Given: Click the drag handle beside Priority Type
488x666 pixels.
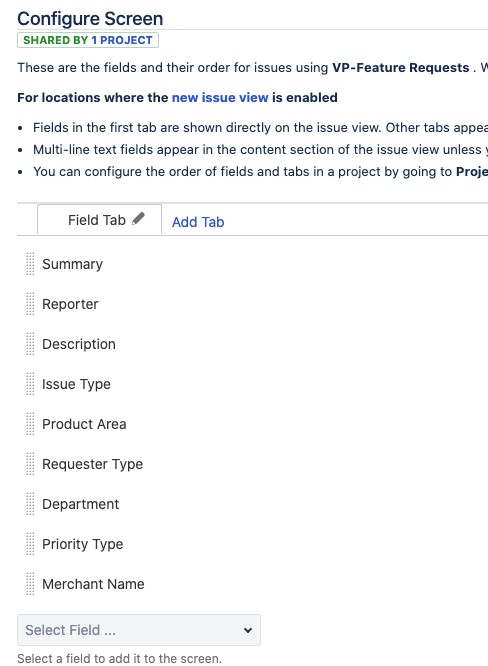Looking at the screenshot, I should pos(30,543).
